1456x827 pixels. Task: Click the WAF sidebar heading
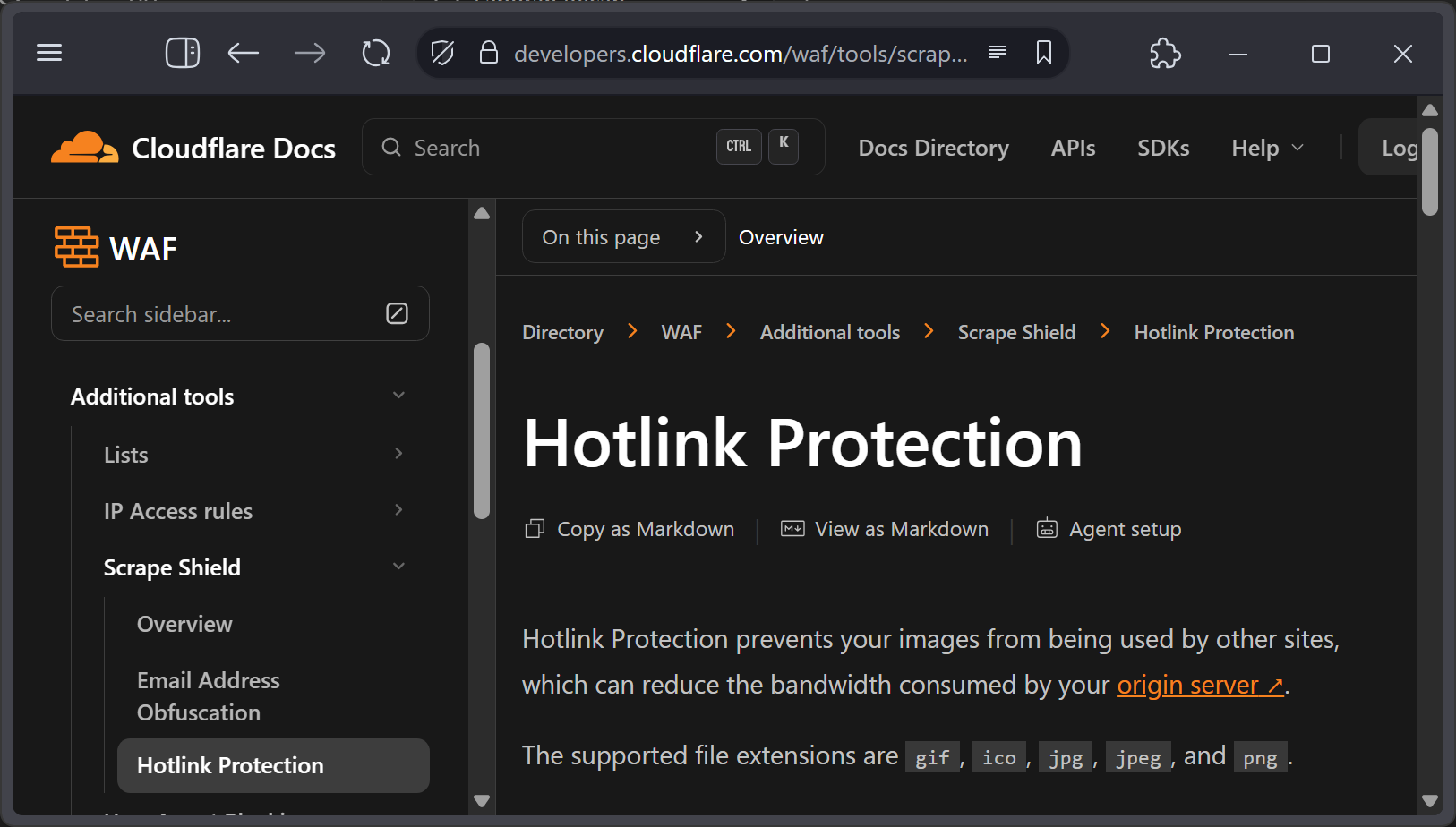coord(143,248)
